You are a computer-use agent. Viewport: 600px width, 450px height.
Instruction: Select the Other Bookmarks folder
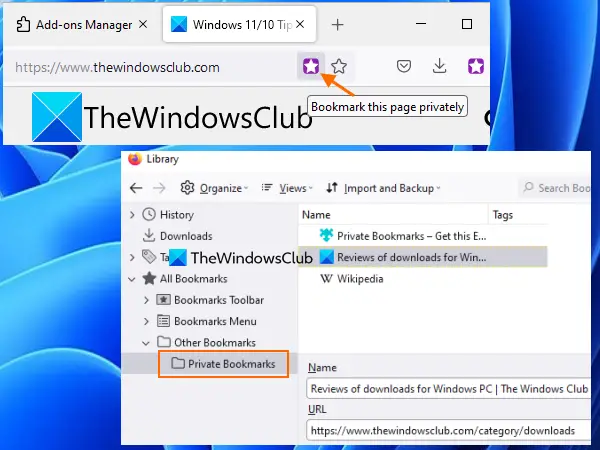tap(215, 342)
